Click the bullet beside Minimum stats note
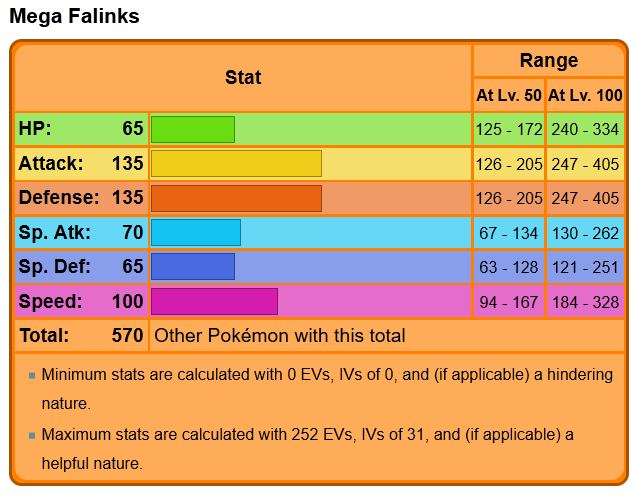The height and width of the screenshot is (495, 643). [x=32, y=375]
